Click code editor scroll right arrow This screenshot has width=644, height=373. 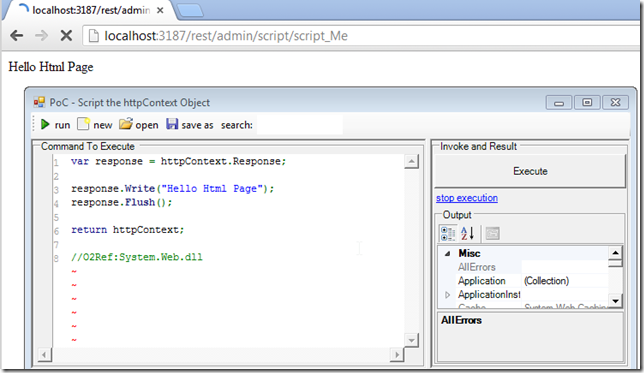397,355
